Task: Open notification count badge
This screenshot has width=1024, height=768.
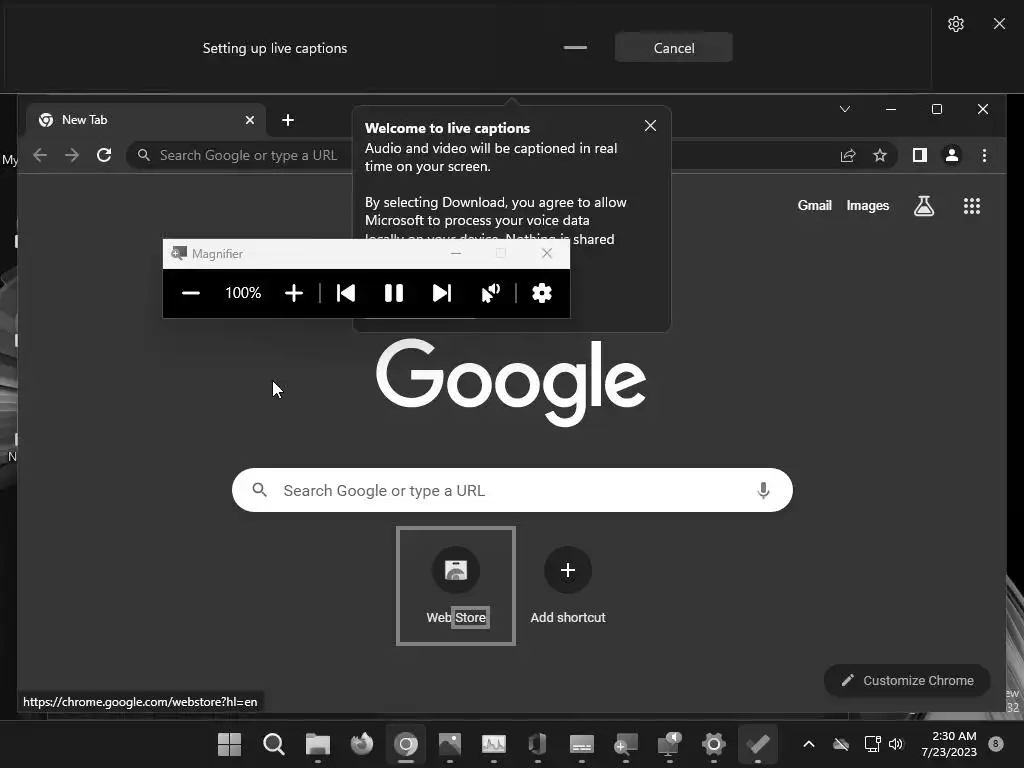Action: (x=996, y=744)
